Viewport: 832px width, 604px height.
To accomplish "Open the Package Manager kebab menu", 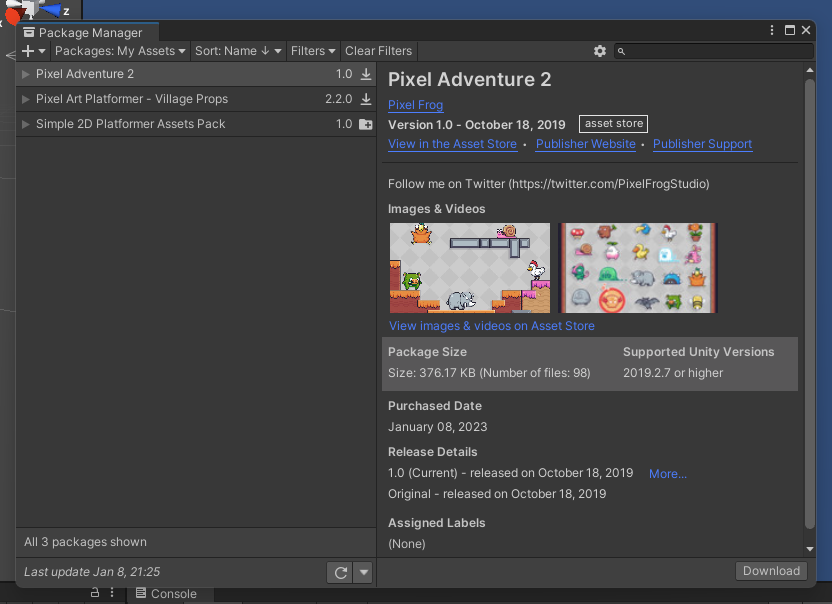I will (772, 30).
